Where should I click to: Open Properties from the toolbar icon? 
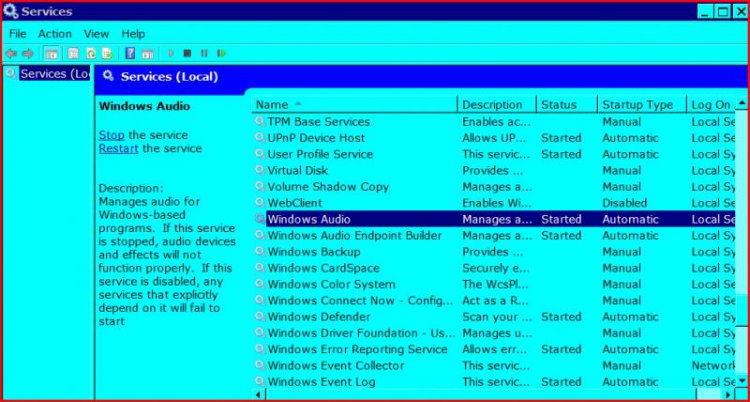[x=73, y=53]
